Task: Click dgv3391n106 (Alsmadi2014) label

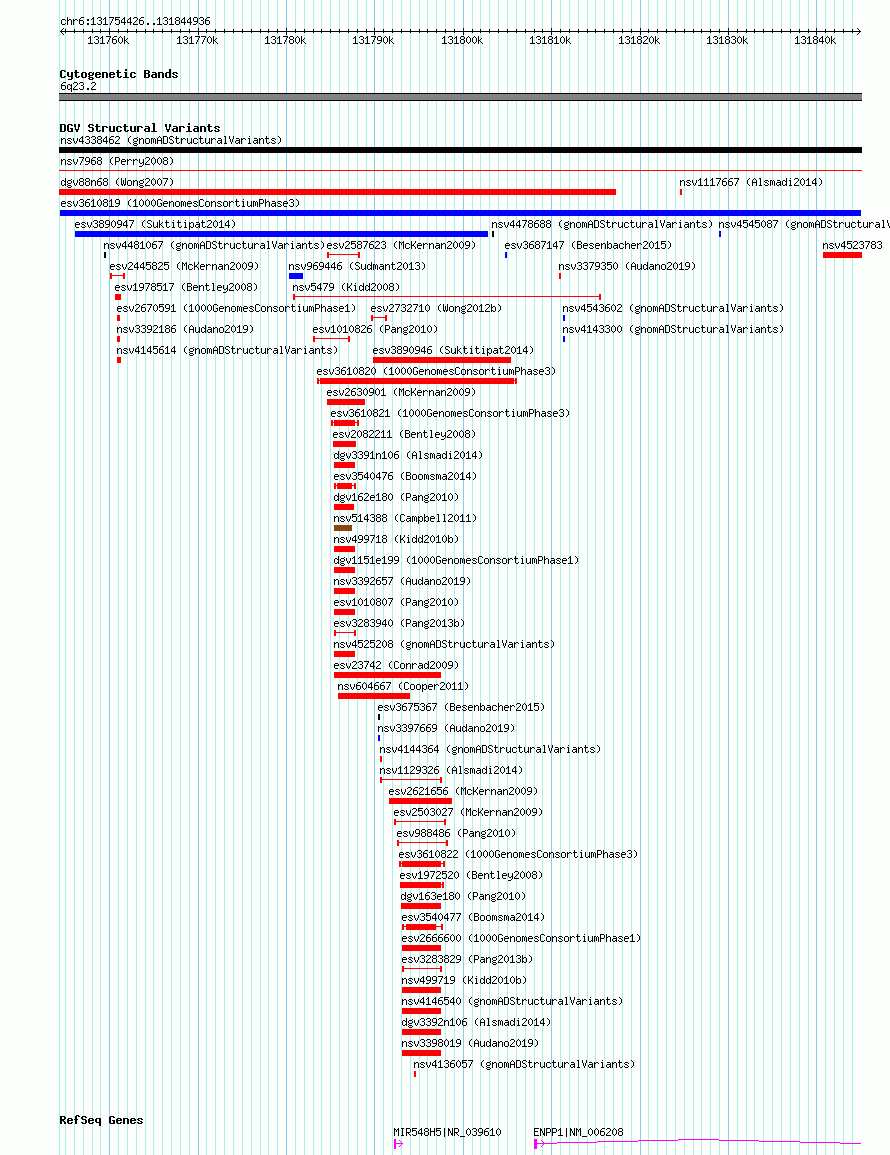Action: point(408,455)
